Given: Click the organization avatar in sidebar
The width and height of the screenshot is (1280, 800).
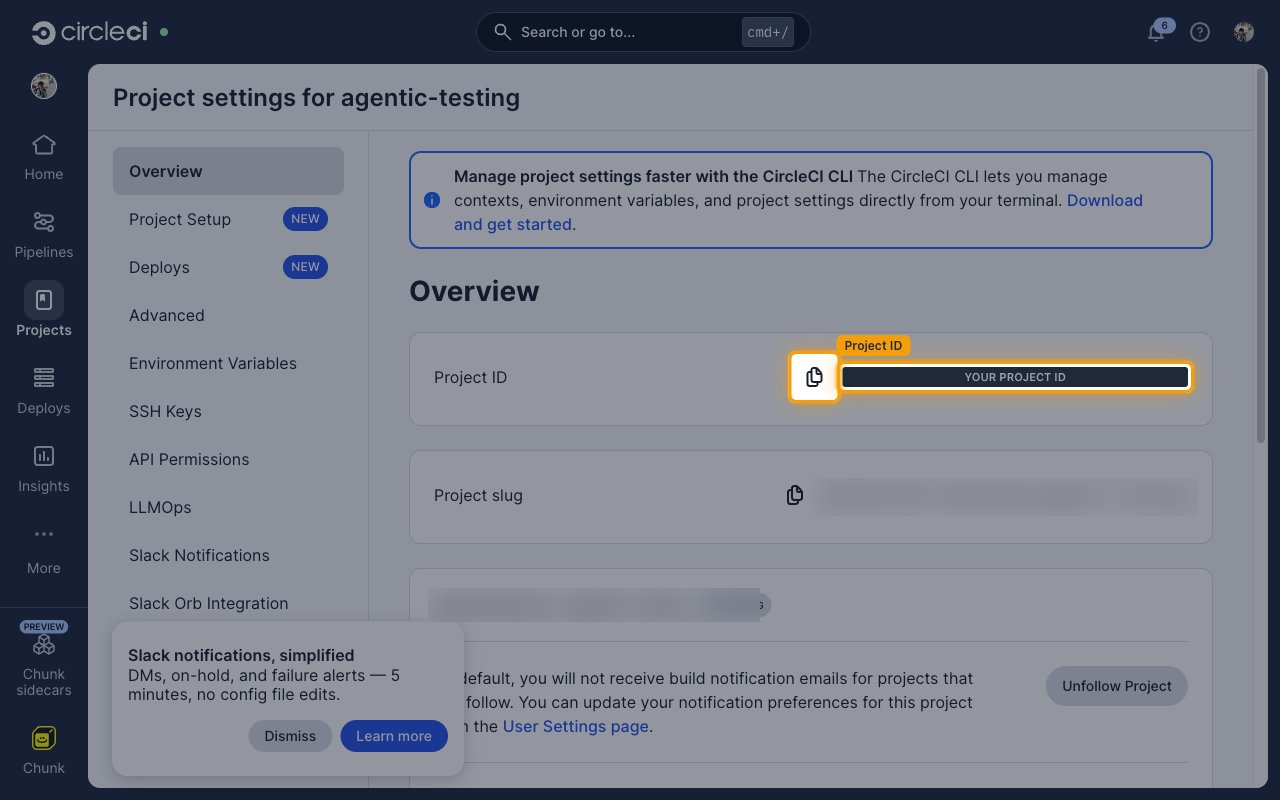Looking at the screenshot, I should (x=44, y=86).
